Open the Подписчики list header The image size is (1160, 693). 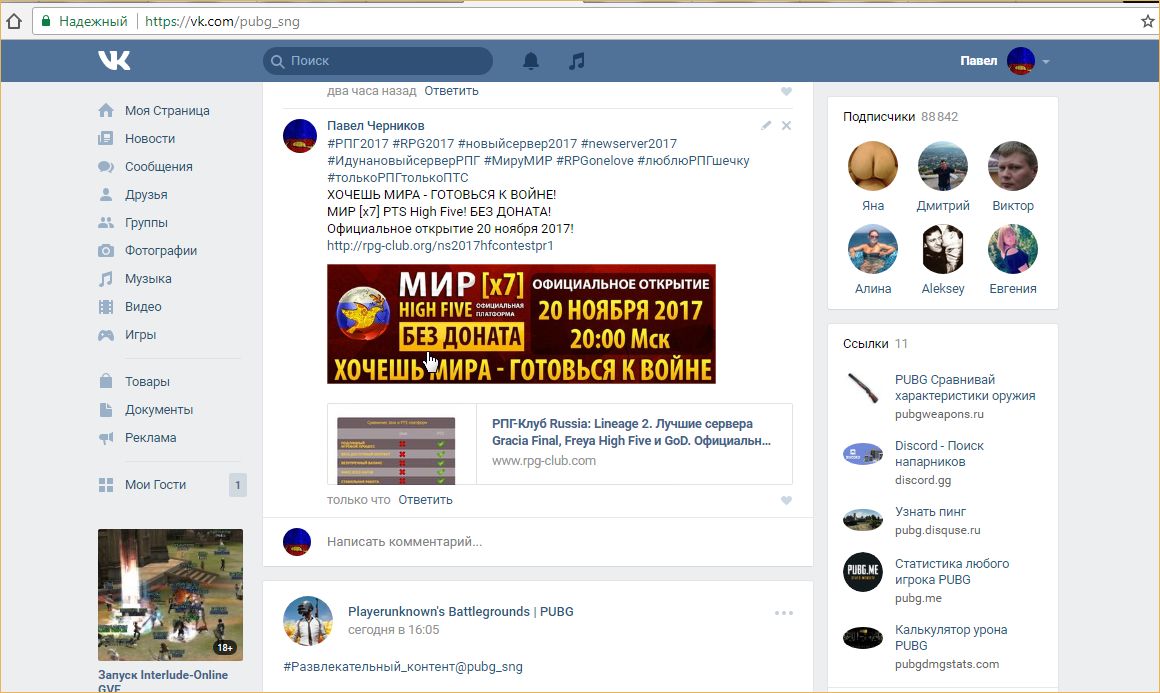click(x=900, y=117)
